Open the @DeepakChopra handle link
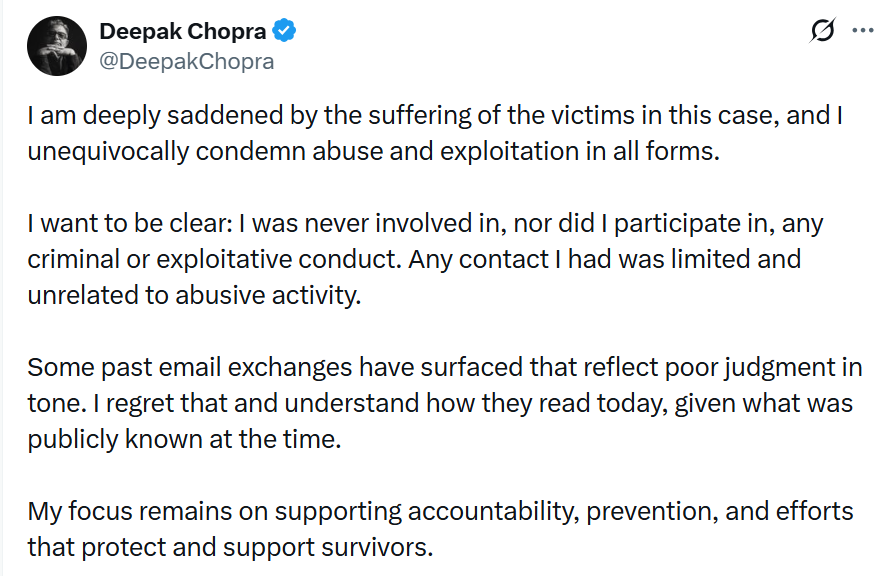 tap(186, 61)
